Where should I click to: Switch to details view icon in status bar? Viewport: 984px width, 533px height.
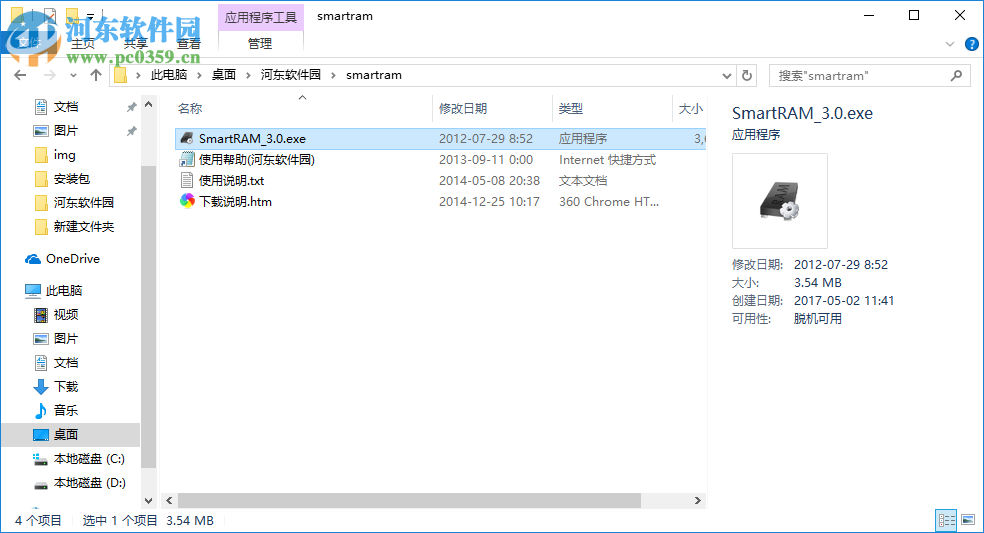946,520
